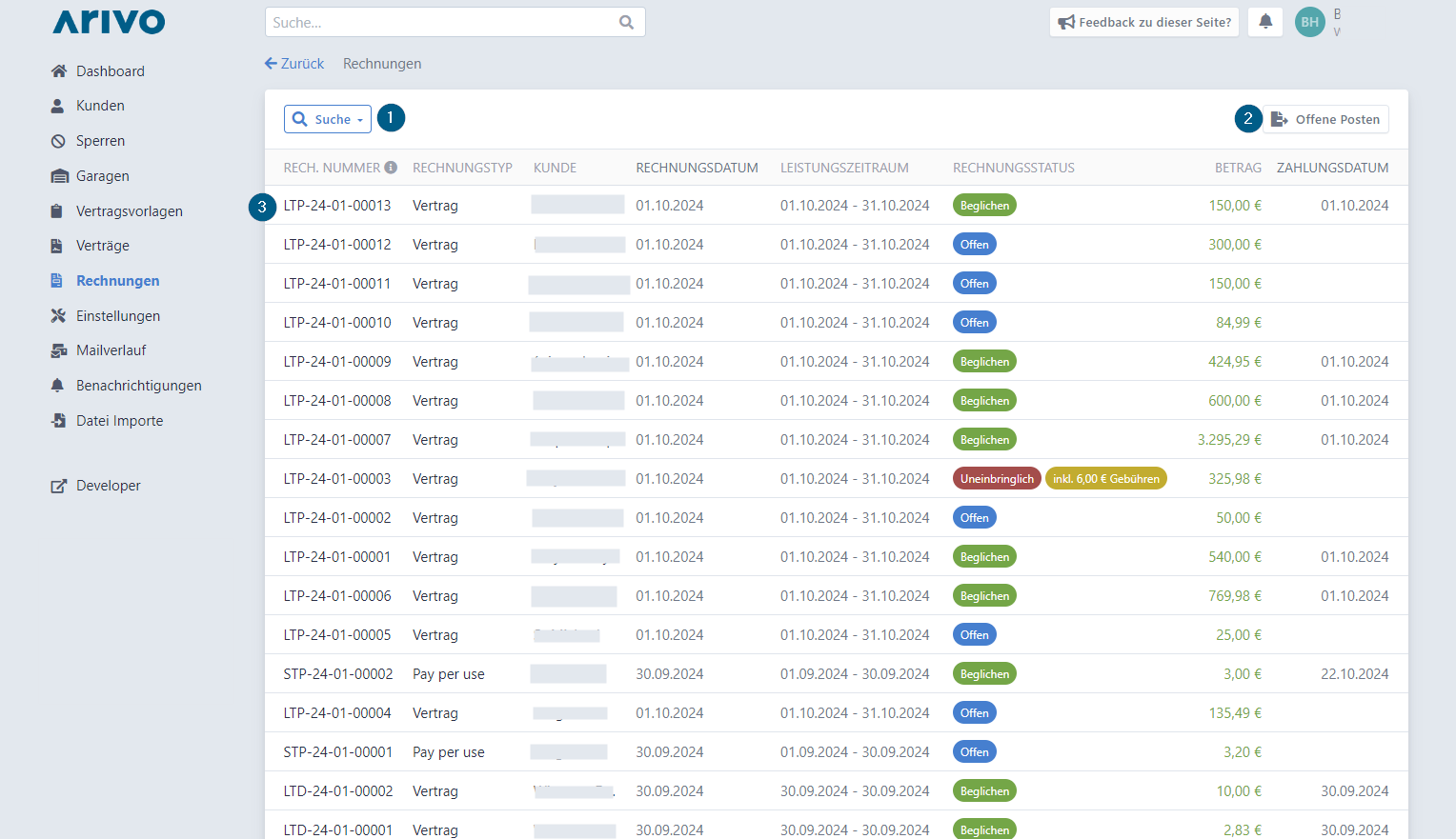
Task: Click the Zurück back link
Action: point(294,64)
